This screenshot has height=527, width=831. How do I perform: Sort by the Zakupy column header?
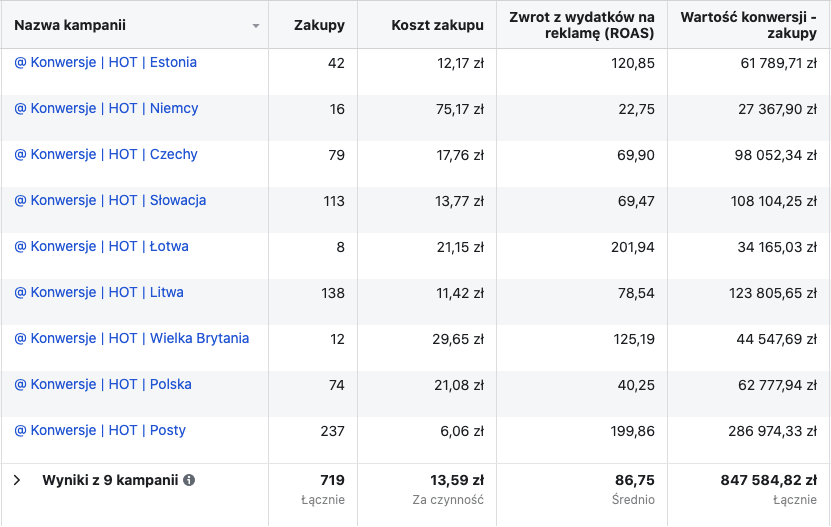point(319,25)
